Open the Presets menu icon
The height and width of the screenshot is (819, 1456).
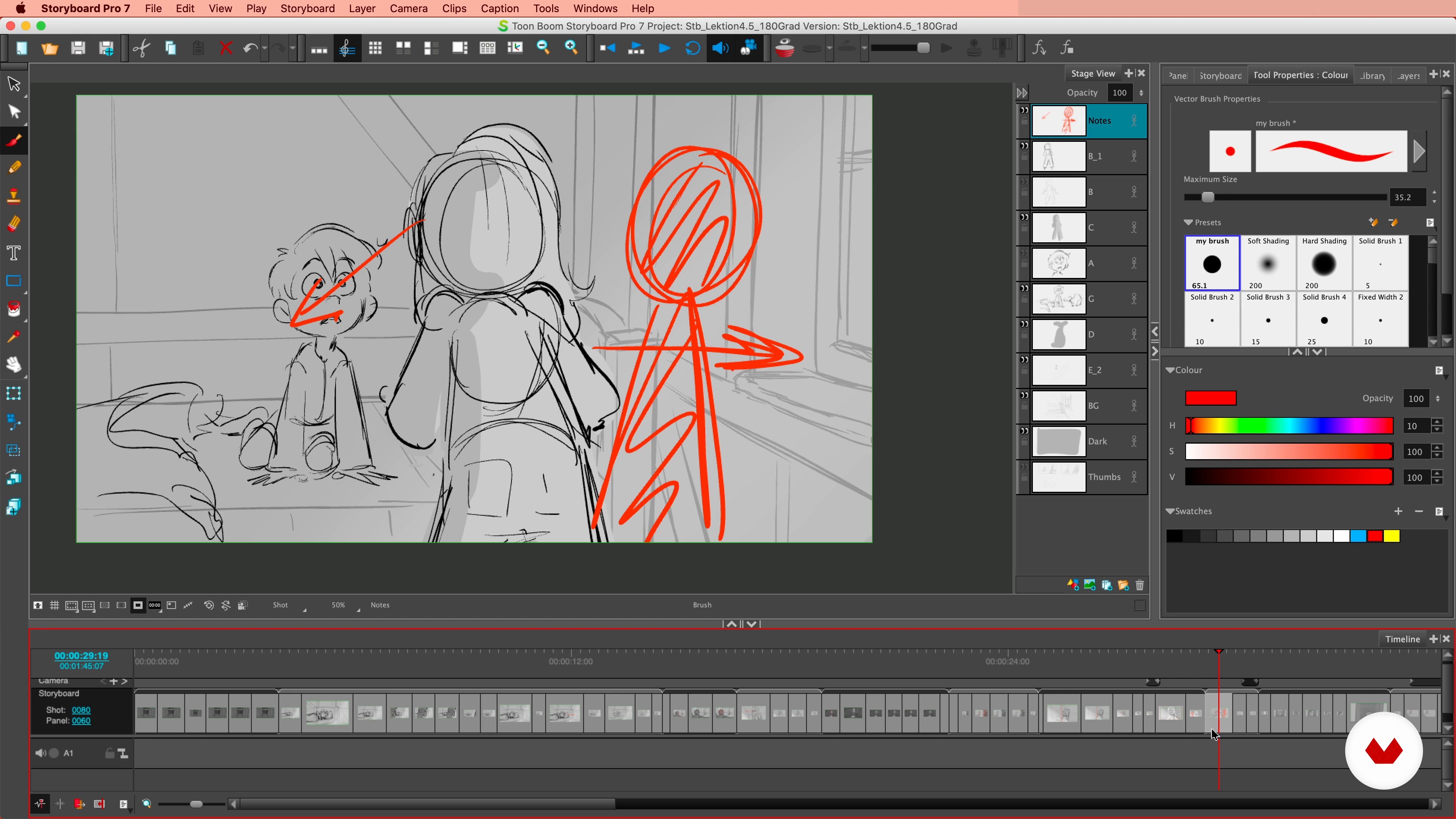tap(1430, 223)
